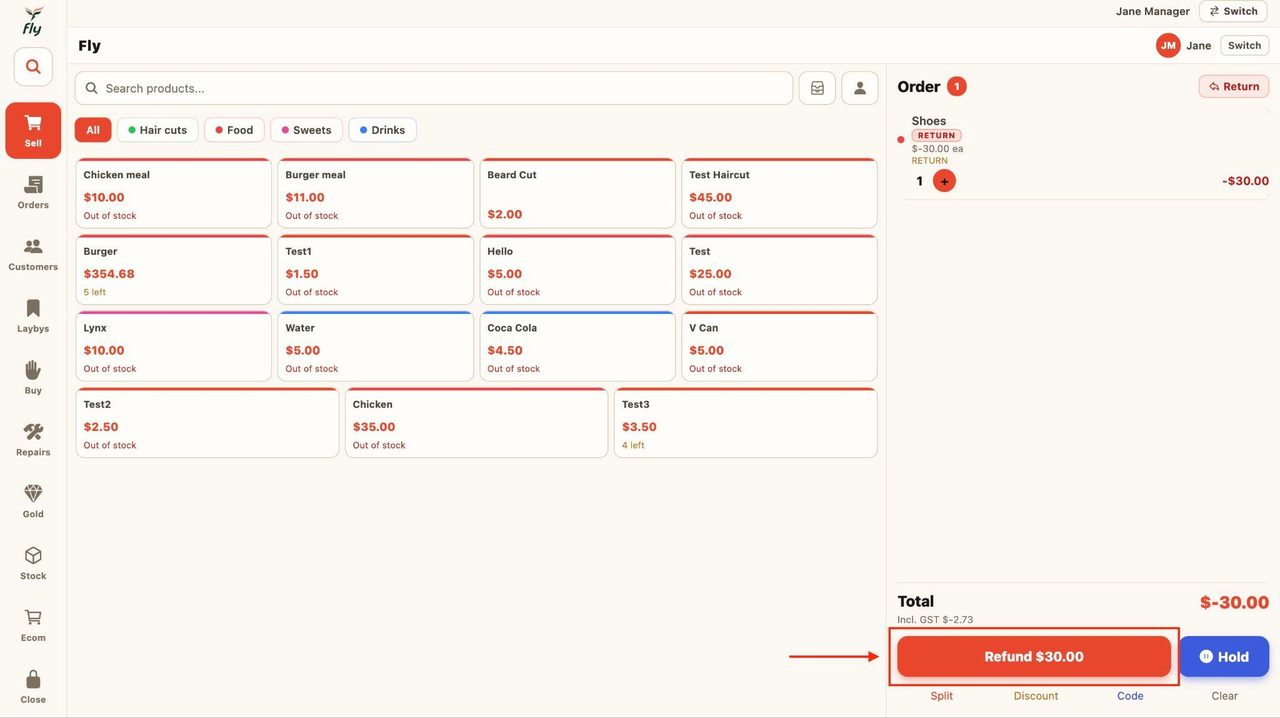Select the Test Haircut product

[780, 193]
